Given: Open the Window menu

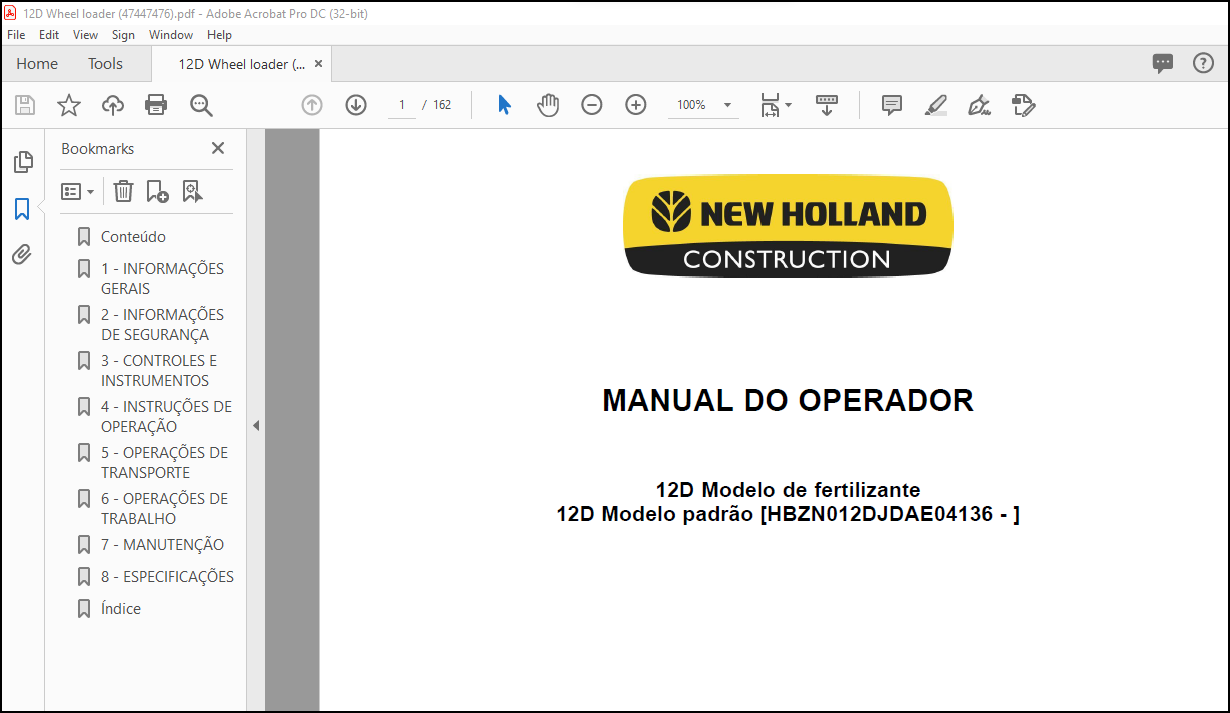Looking at the screenshot, I should (x=171, y=34).
